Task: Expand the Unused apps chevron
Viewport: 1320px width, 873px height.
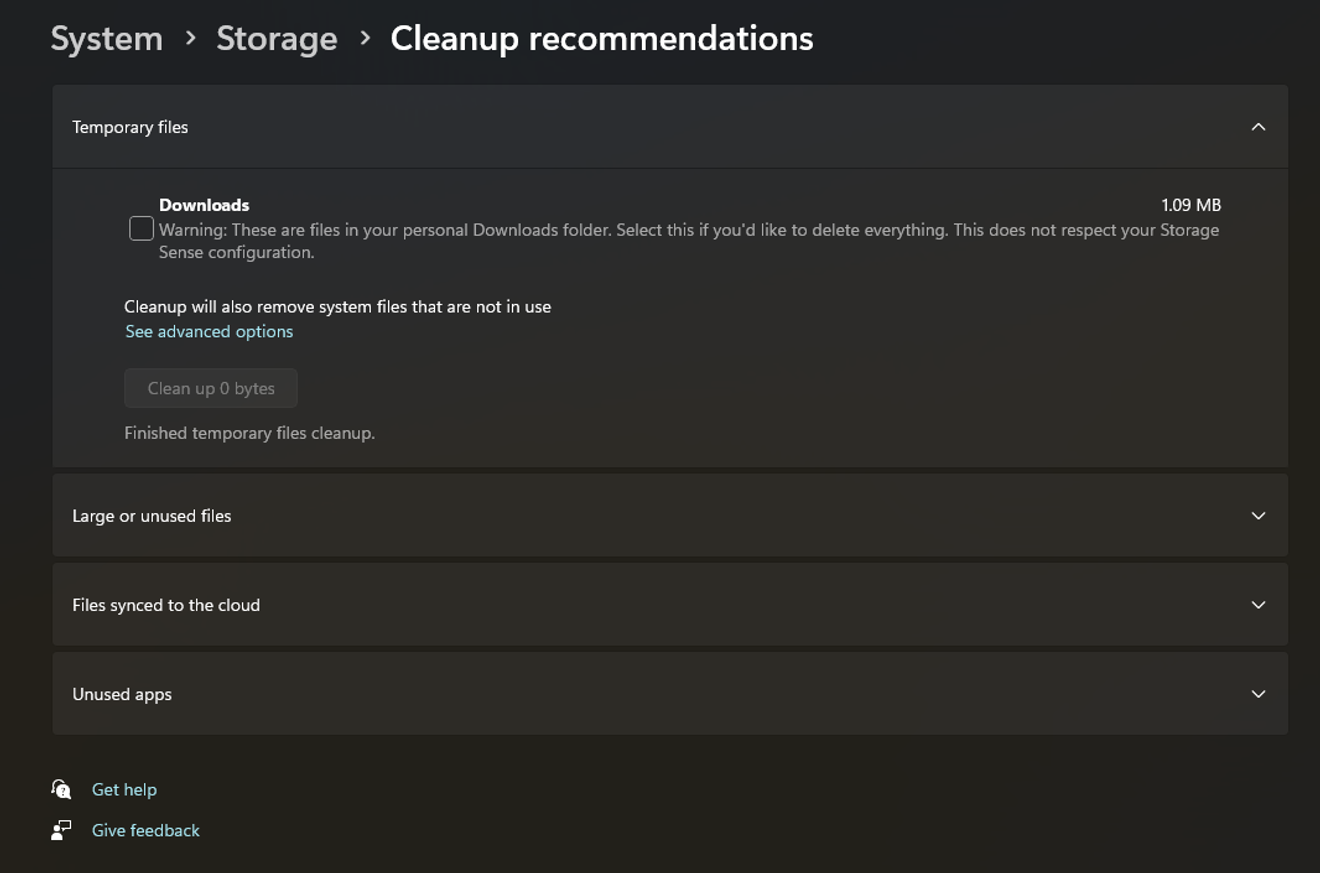Action: point(1258,694)
